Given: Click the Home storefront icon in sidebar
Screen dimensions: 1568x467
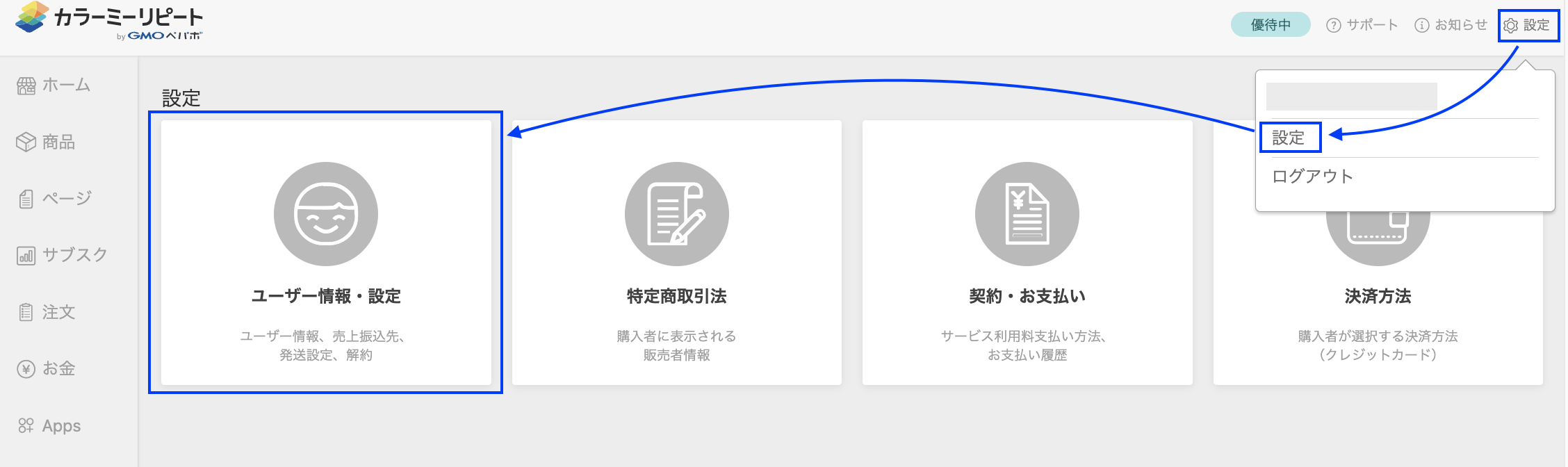Looking at the screenshot, I should point(26,85).
